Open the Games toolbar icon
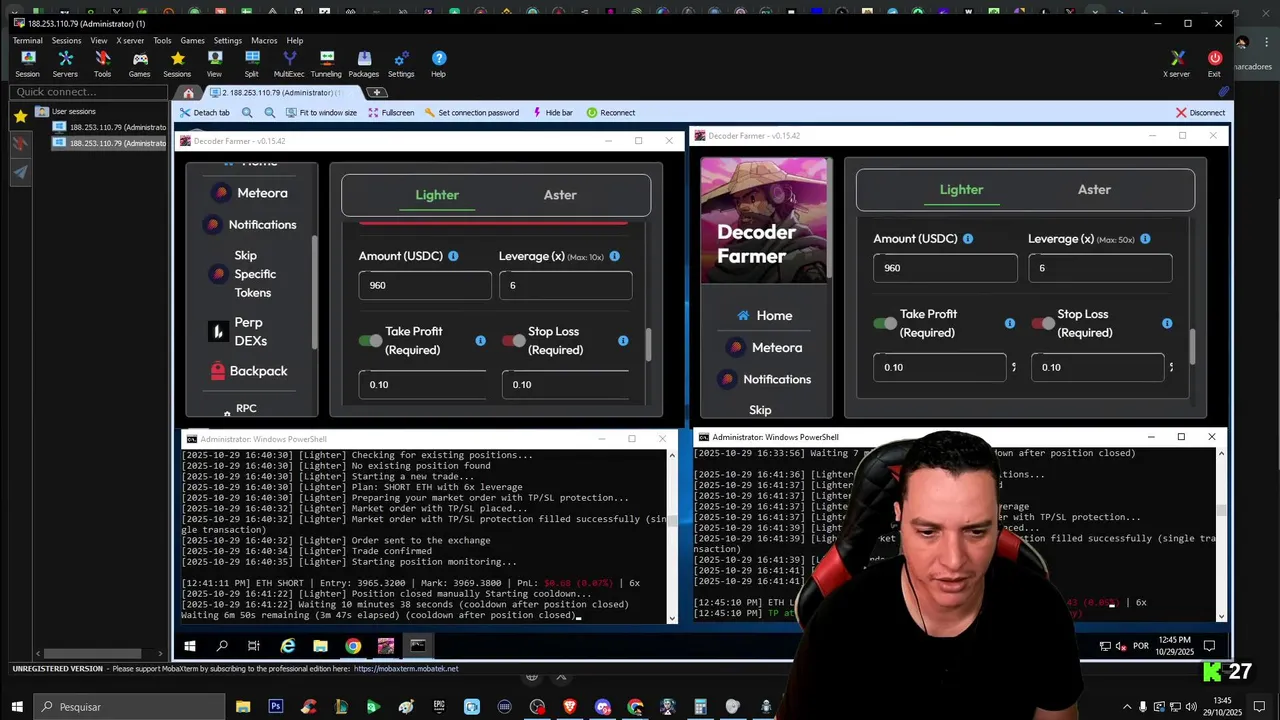The width and height of the screenshot is (1280, 720). 140,64
